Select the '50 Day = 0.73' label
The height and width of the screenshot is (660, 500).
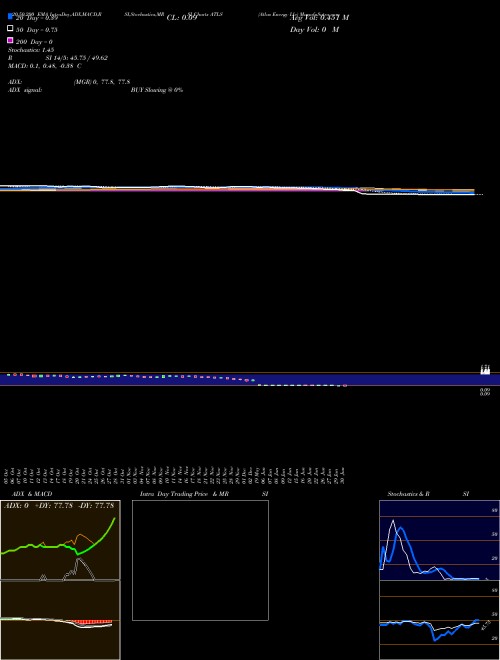click(x=37, y=30)
